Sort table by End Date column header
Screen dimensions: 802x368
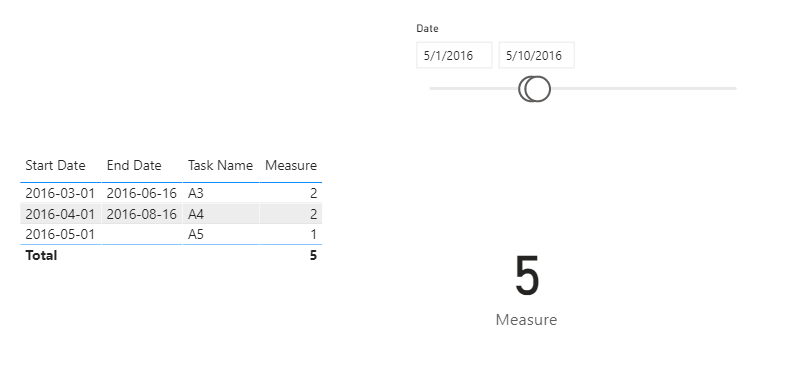(x=134, y=165)
